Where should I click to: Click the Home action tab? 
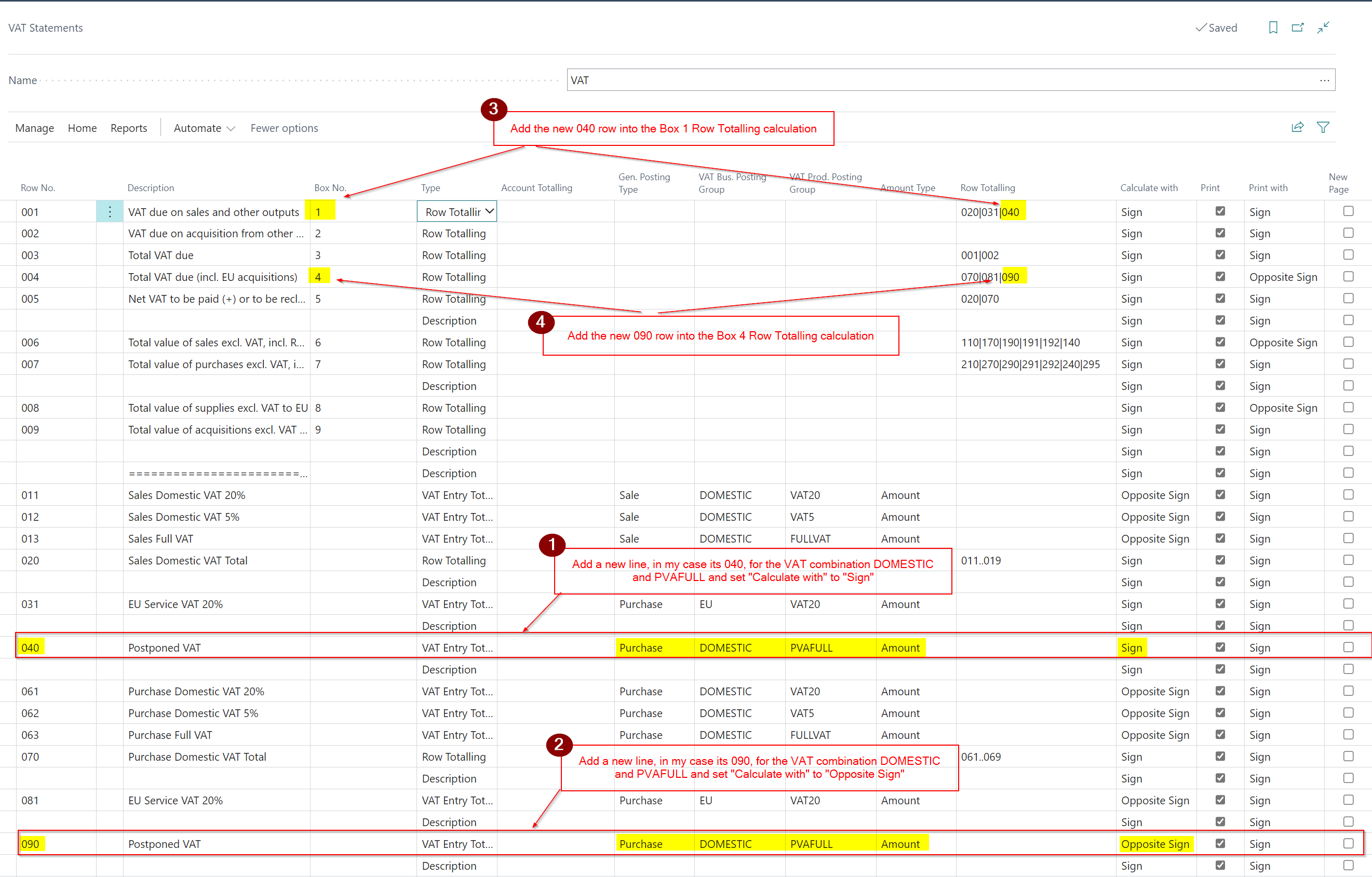coord(82,128)
